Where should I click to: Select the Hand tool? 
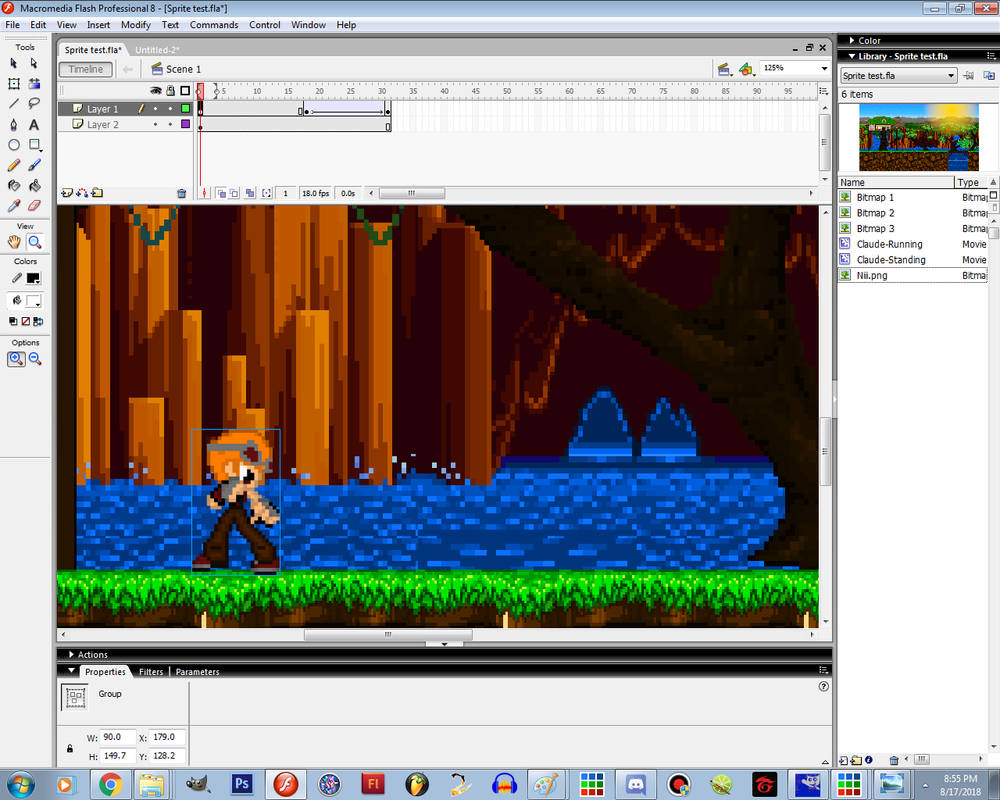pos(13,242)
